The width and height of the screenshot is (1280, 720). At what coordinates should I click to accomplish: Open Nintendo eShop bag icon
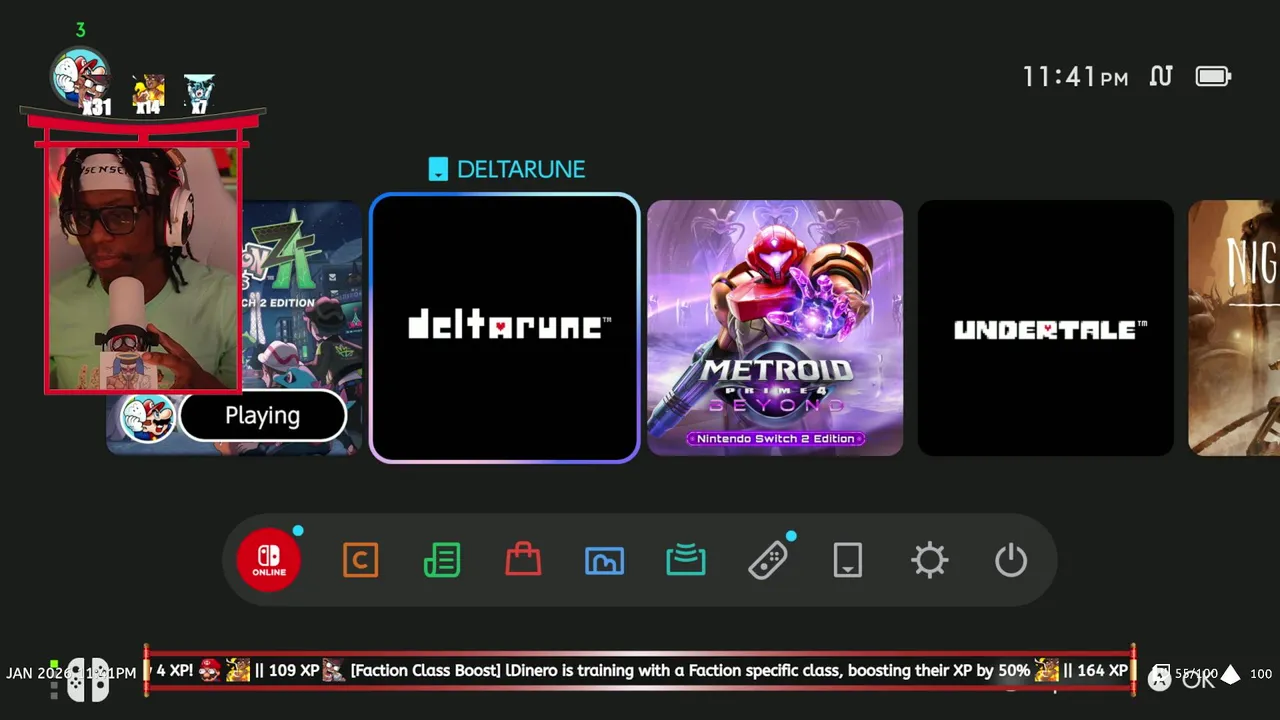click(523, 560)
